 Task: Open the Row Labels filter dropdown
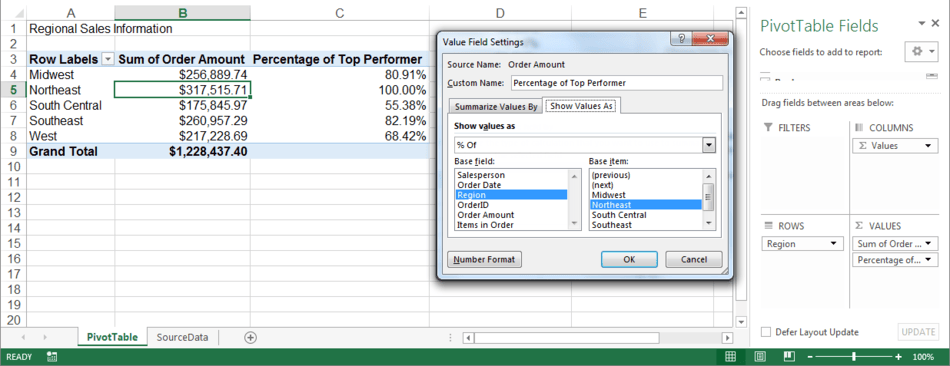[x=108, y=59]
